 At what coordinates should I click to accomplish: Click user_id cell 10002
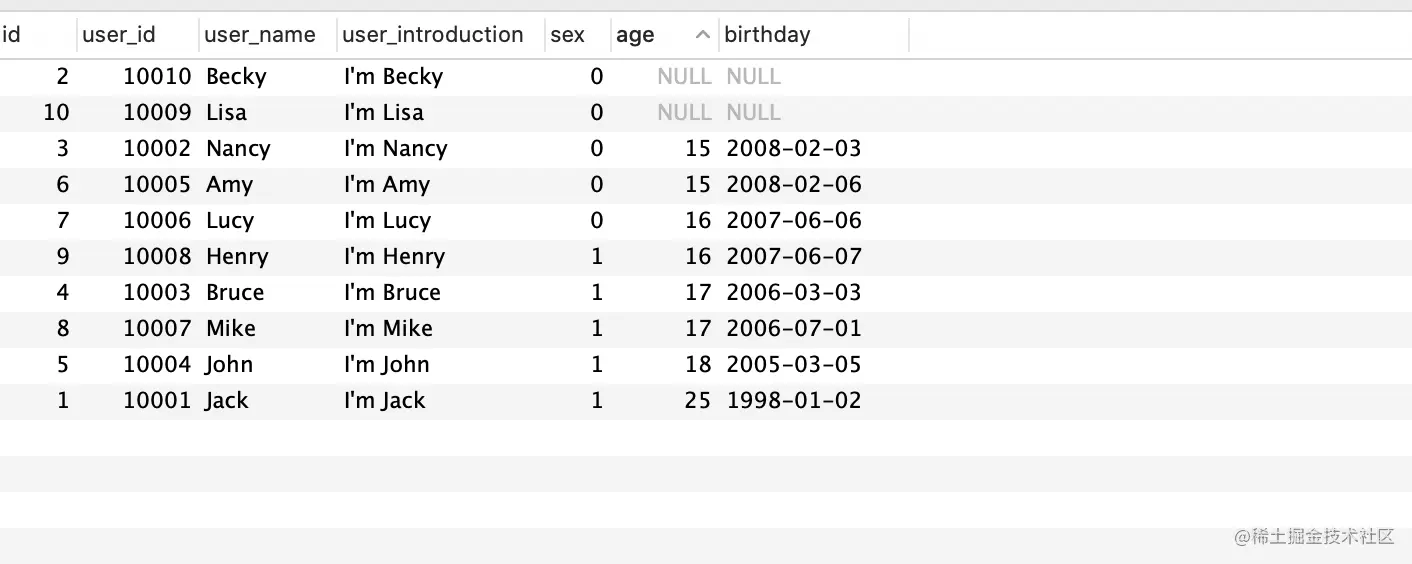point(157,149)
